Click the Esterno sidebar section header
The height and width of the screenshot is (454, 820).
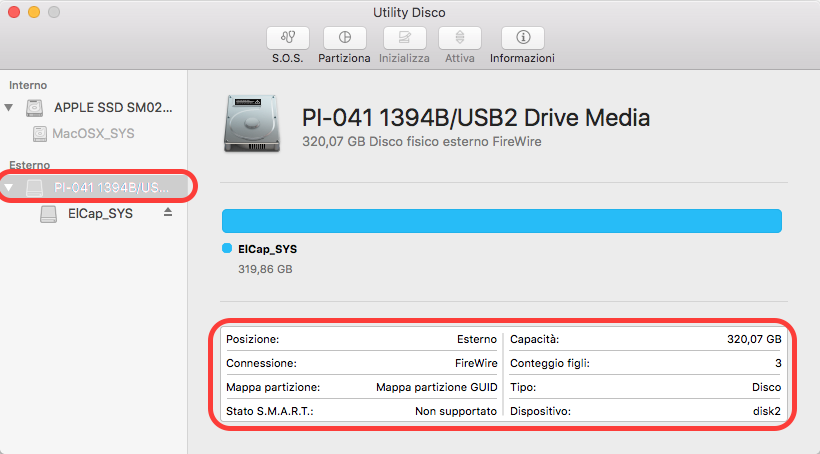pos(29,165)
